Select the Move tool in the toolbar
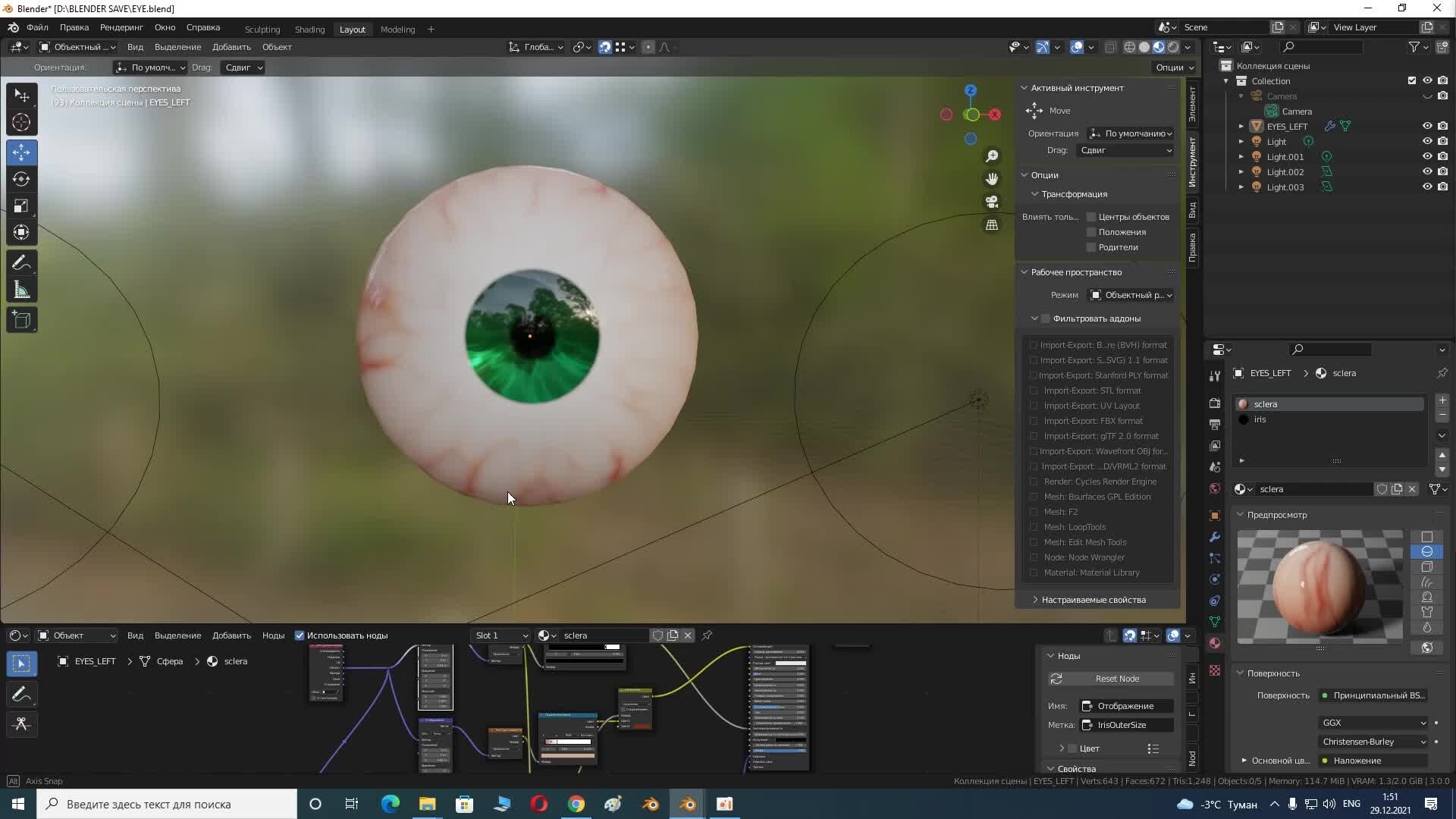The width and height of the screenshot is (1456, 819). click(x=21, y=152)
